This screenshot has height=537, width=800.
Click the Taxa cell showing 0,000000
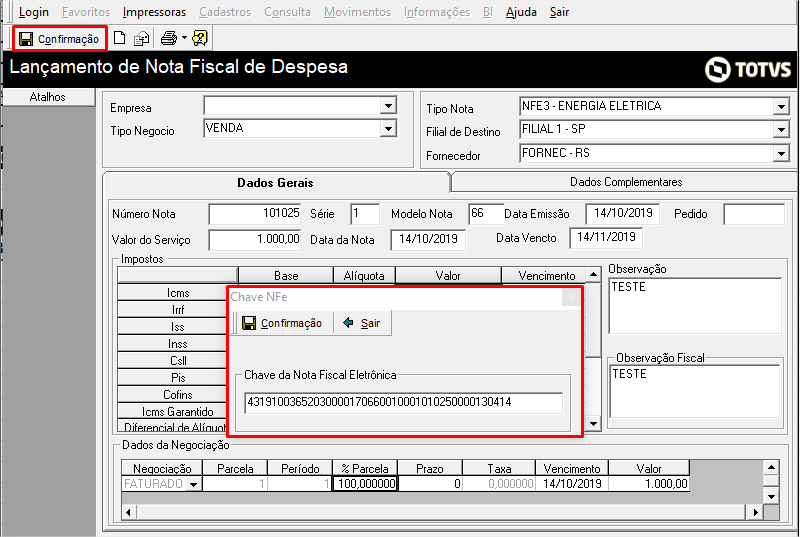499,483
